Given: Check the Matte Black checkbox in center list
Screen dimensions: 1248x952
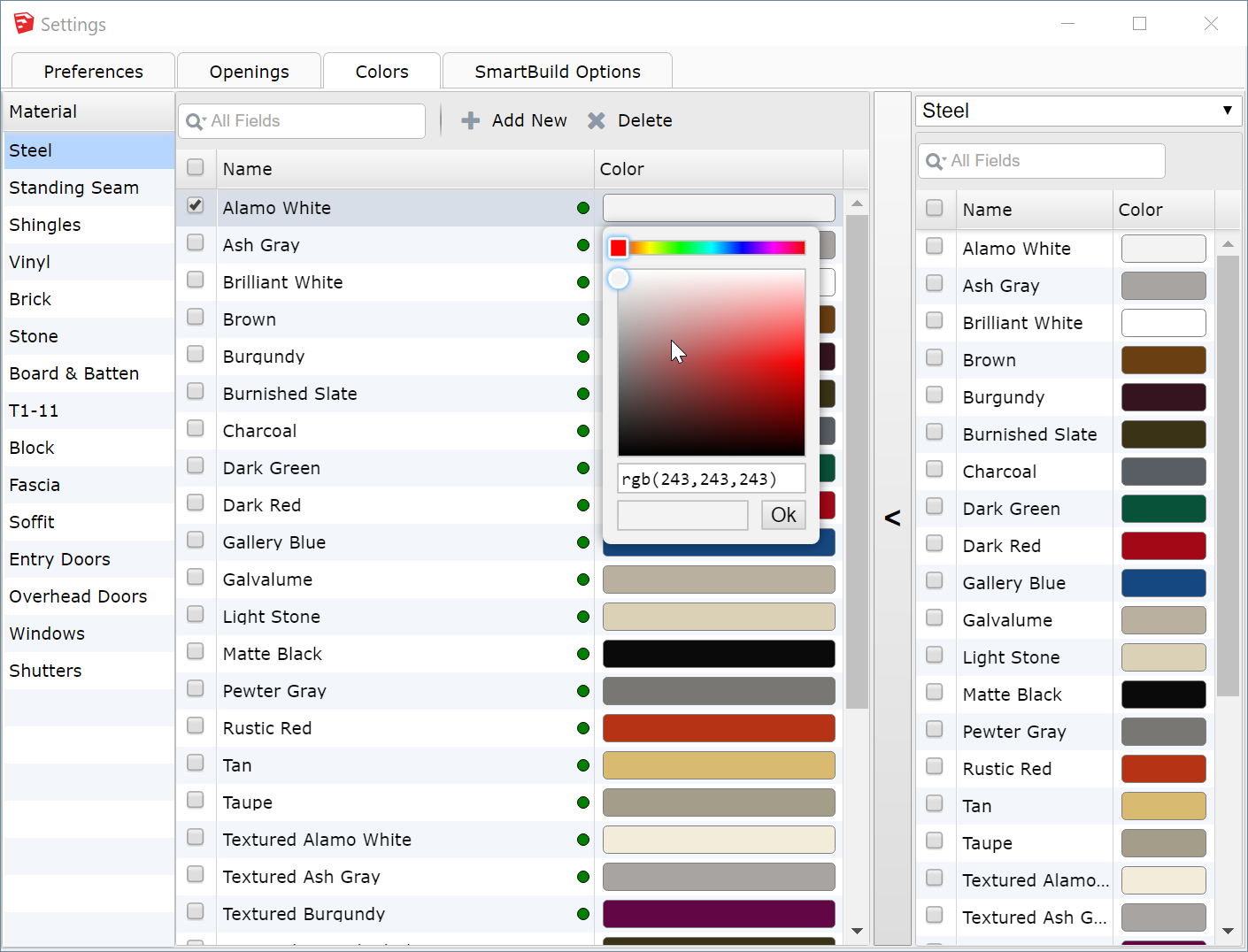Looking at the screenshot, I should [x=196, y=651].
